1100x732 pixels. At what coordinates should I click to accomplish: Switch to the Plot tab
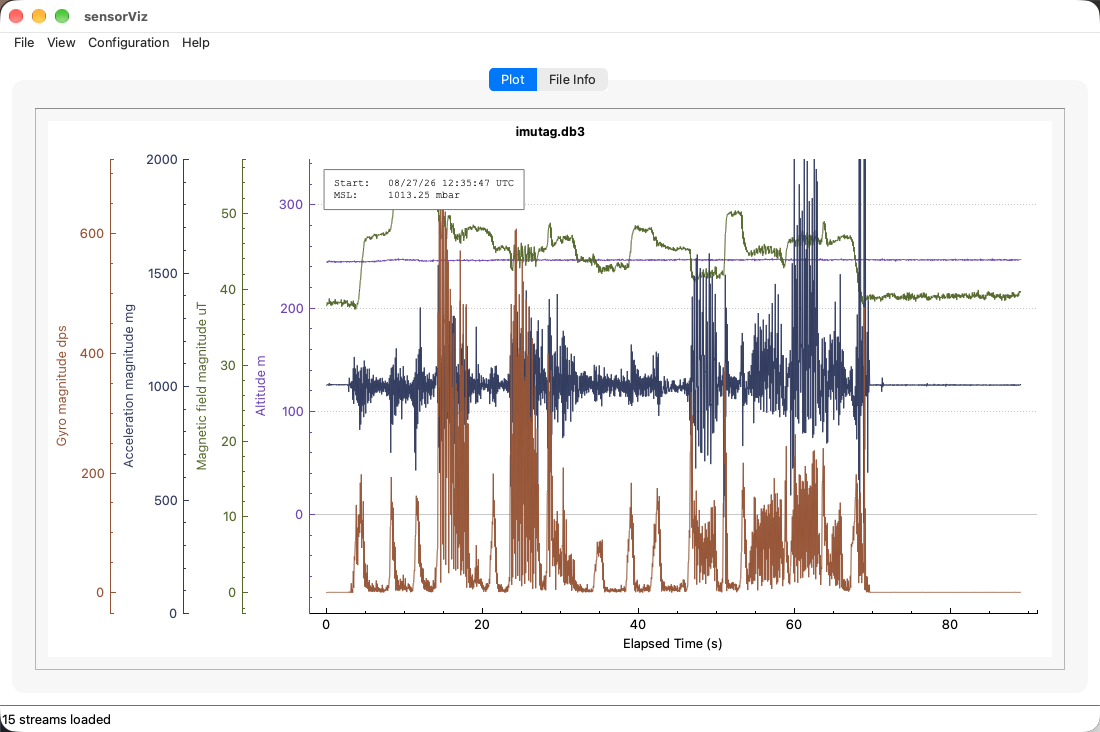[x=513, y=79]
